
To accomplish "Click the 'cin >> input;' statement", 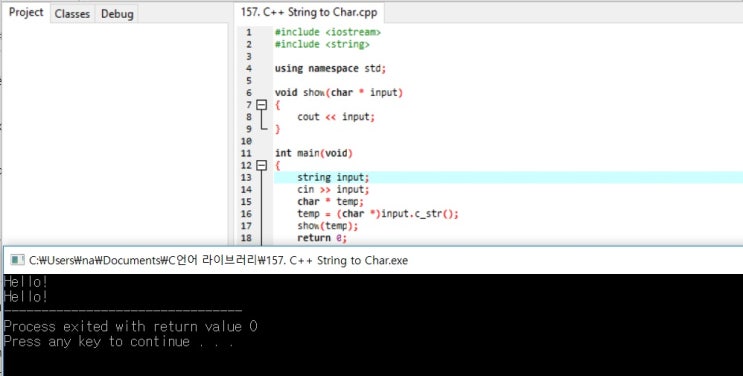I will (333, 190).
